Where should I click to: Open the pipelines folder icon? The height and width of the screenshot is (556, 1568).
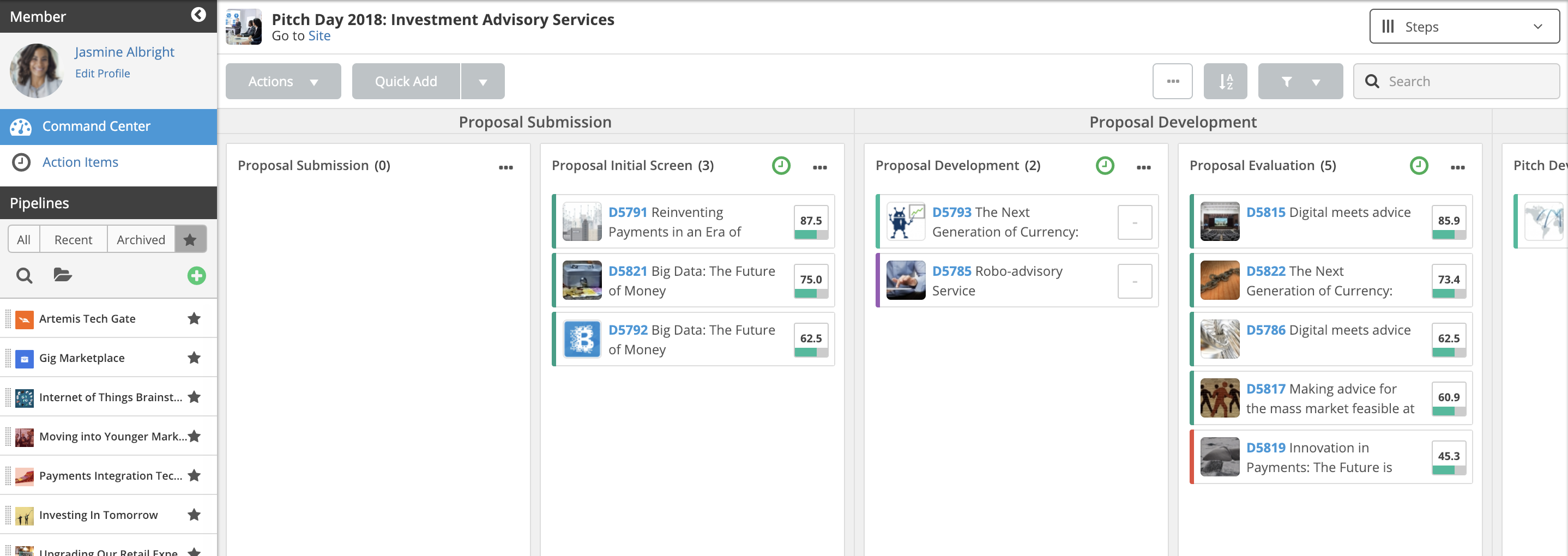pyautogui.click(x=62, y=275)
